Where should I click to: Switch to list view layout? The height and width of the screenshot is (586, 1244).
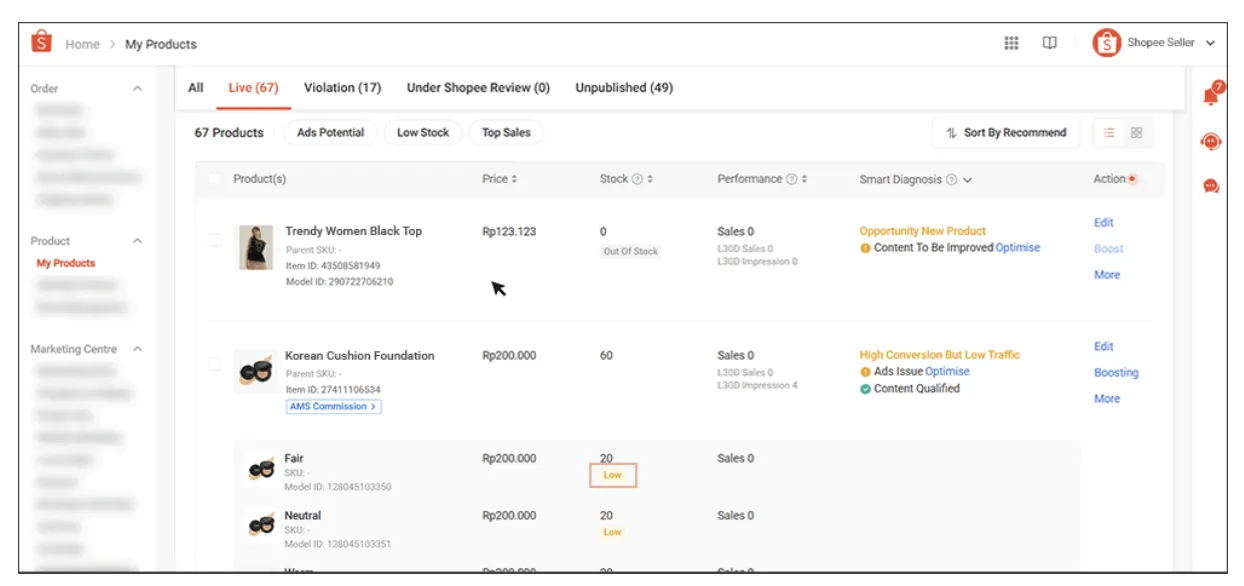click(1109, 133)
